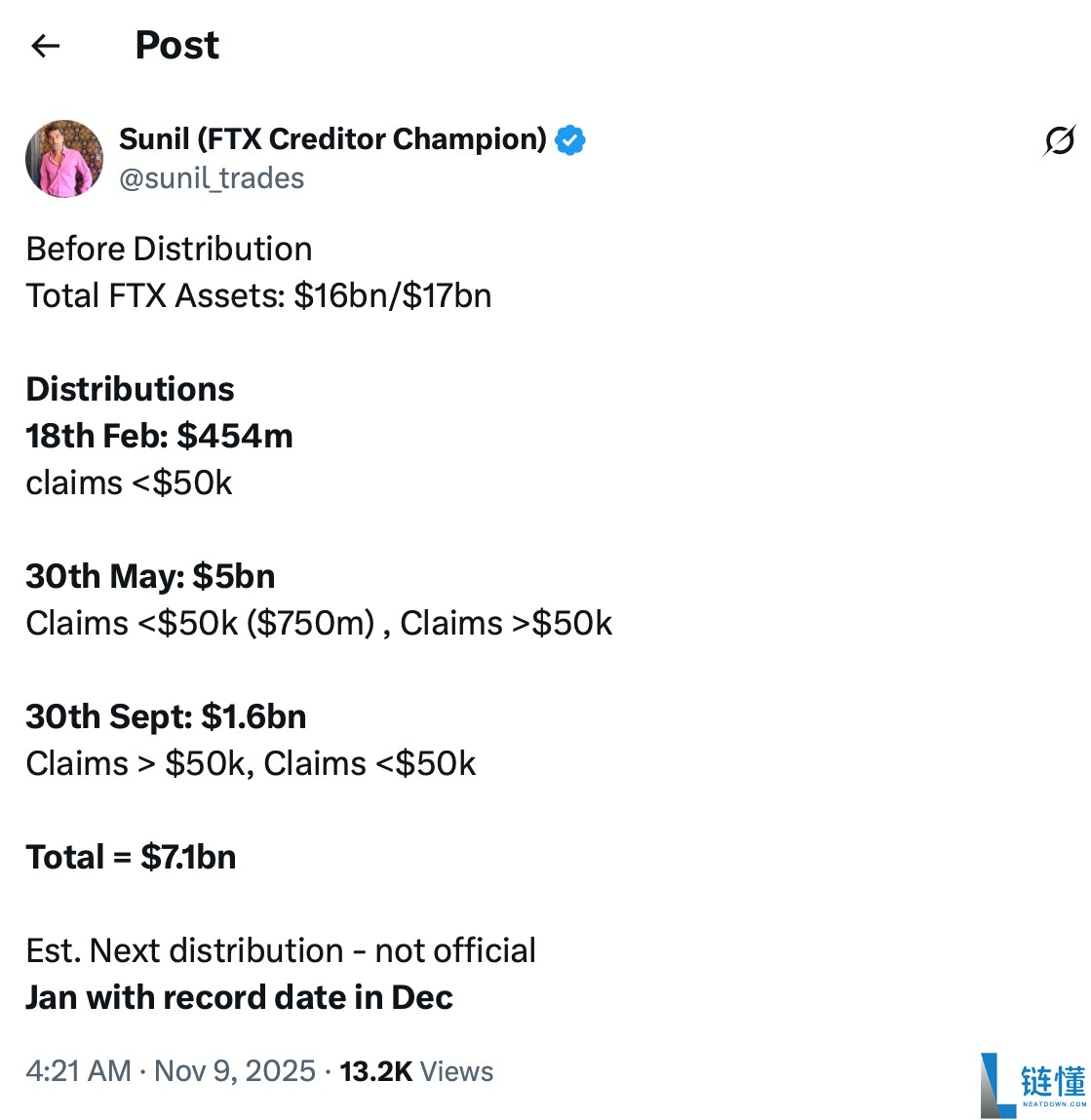Click the @sunil_trades handle
The height and width of the screenshot is (1120, 1091).
point(212,178)
